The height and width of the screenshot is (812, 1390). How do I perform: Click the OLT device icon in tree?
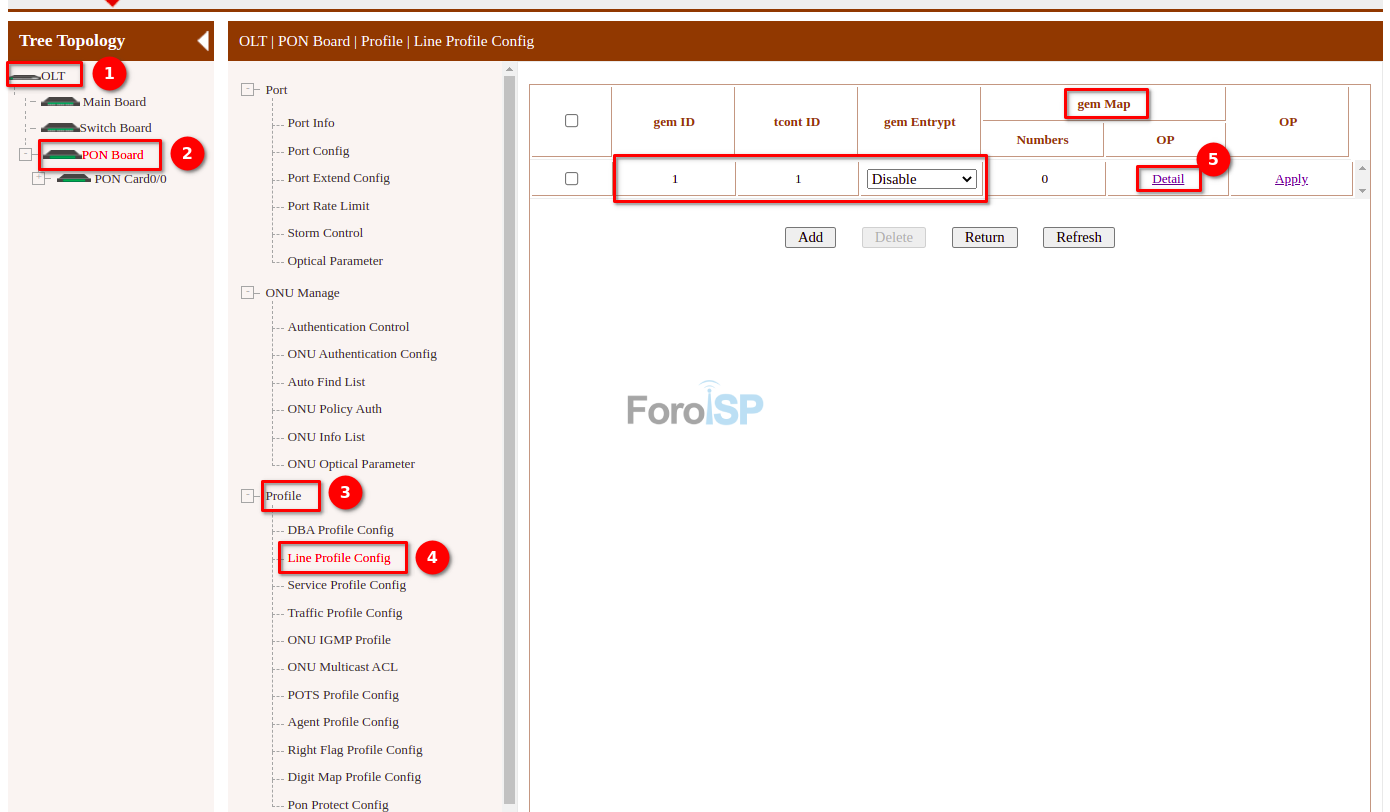(x=25, y=77)
